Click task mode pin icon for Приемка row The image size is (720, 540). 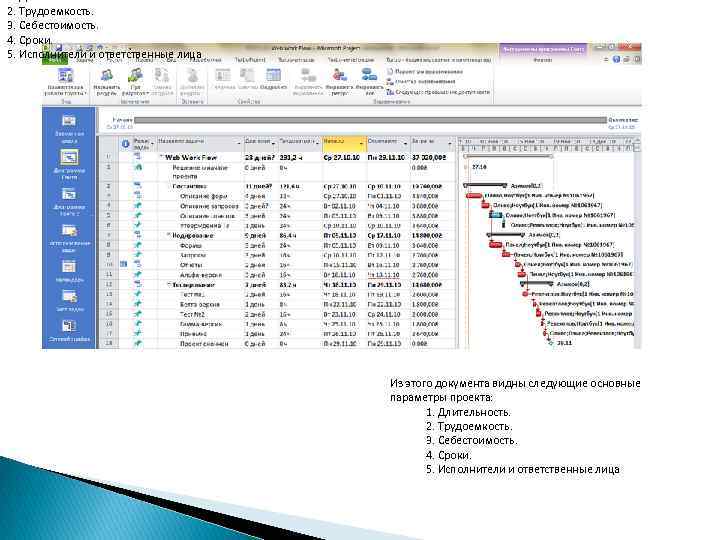(138, 334)
